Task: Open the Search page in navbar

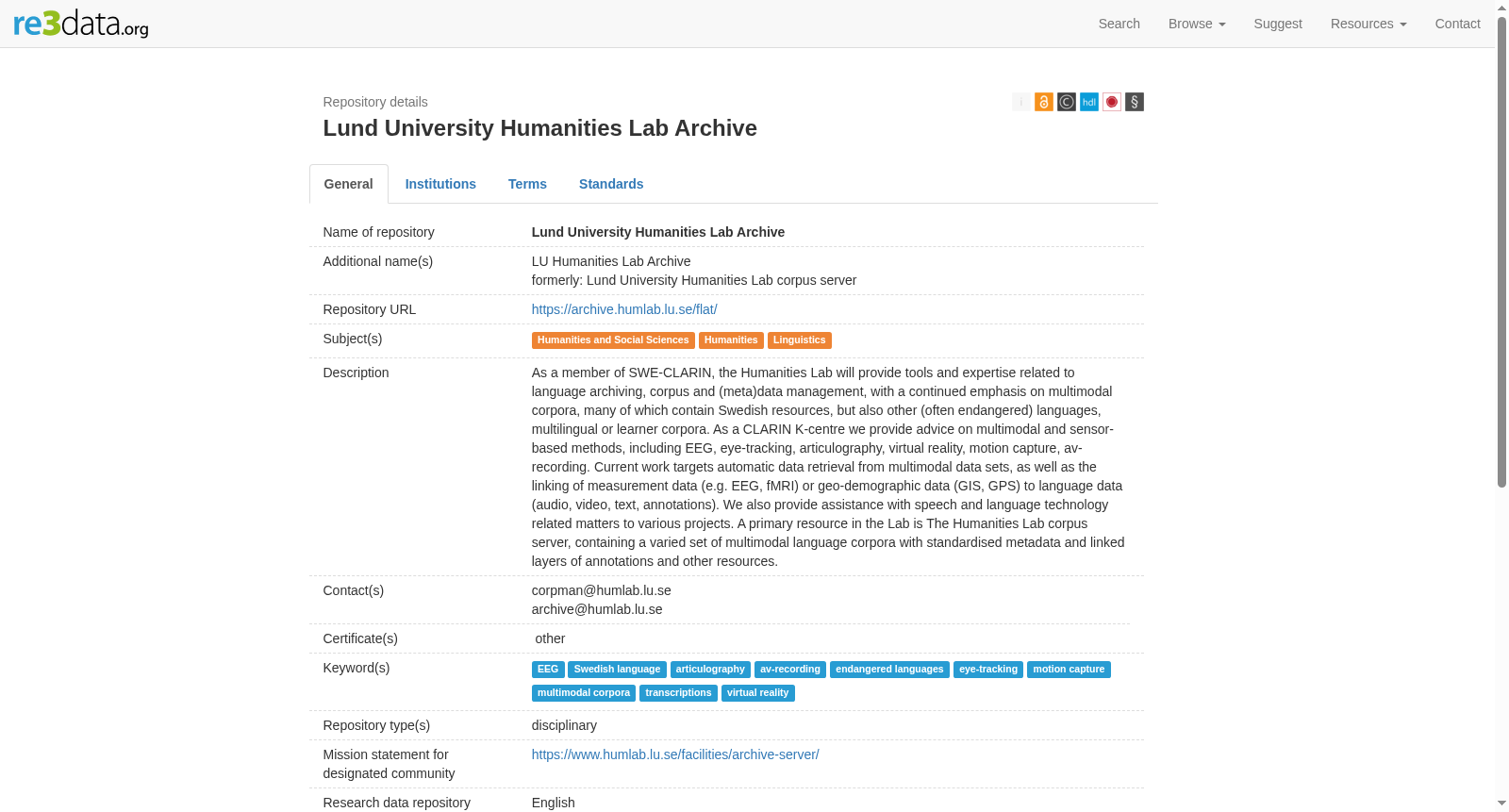Action: 1119,24
